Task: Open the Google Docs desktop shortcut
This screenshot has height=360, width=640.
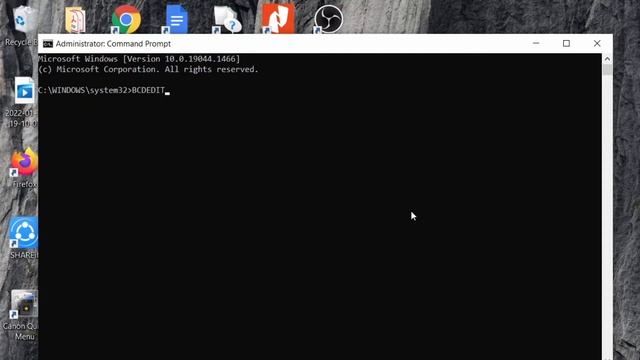Action: [x=176, y=19]
